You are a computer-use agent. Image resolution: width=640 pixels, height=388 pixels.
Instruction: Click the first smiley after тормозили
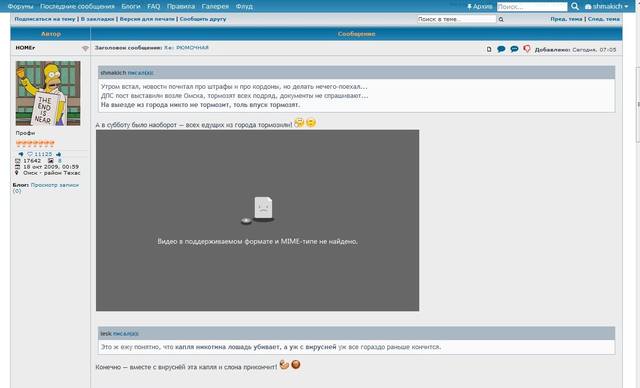coord(299,122)
